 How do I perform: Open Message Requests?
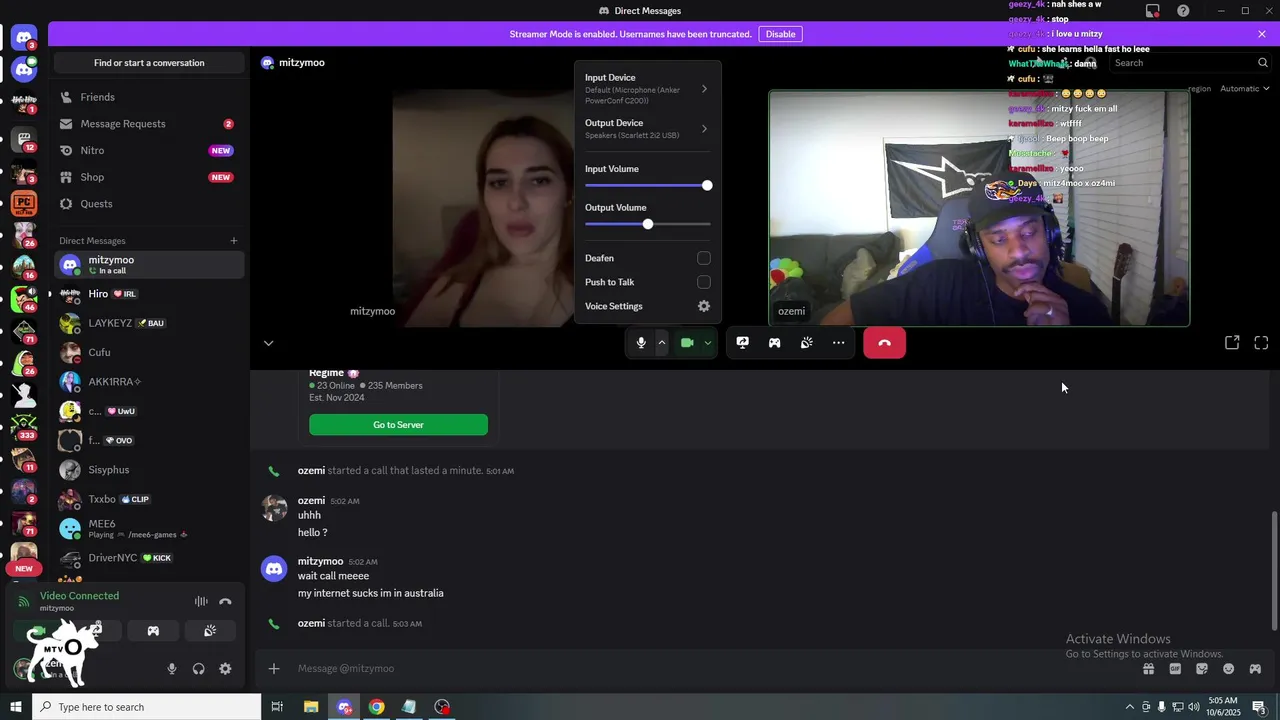point(149,124)
